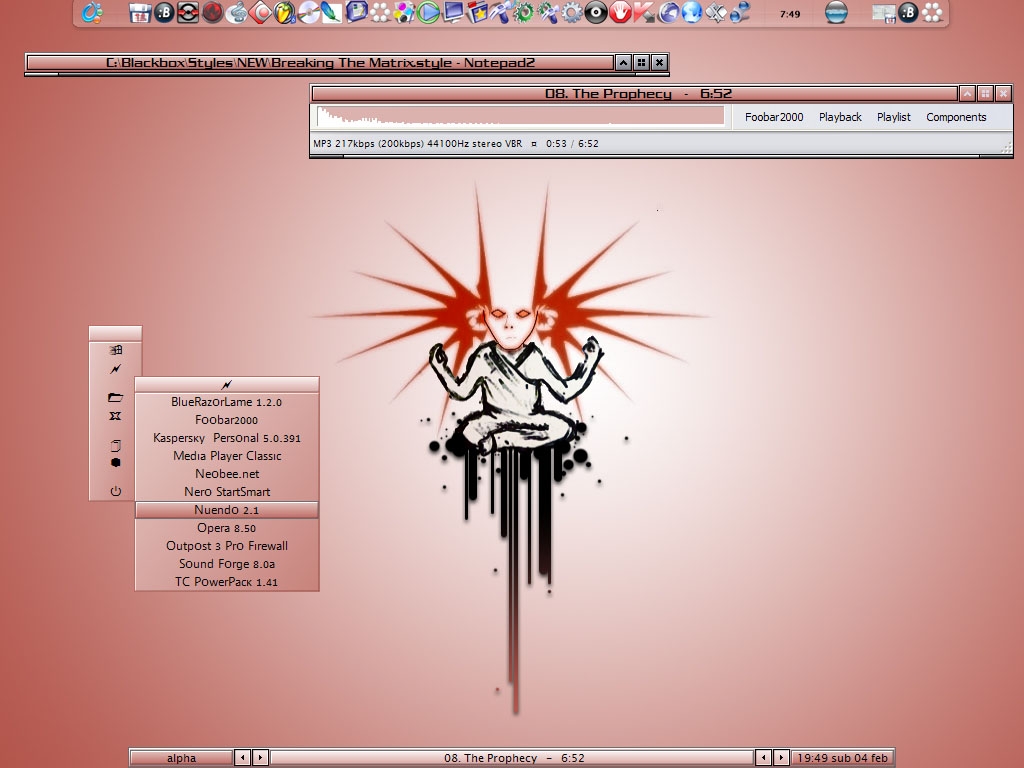Screen dimensions: 1024x768
Task: Launch the blue notepad dock icon
Action: [x=356, y=12]
